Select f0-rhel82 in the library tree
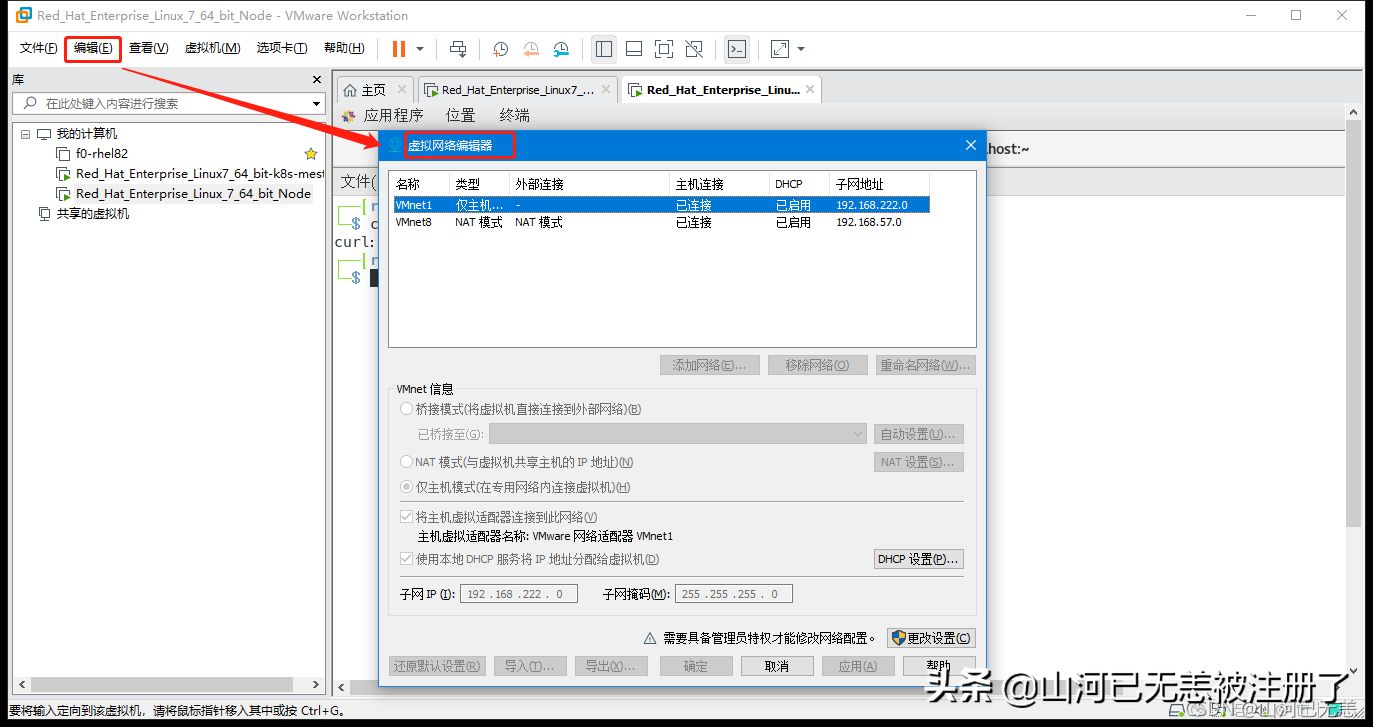This screenshot has width=1373, height=727. tap(102, 154)
